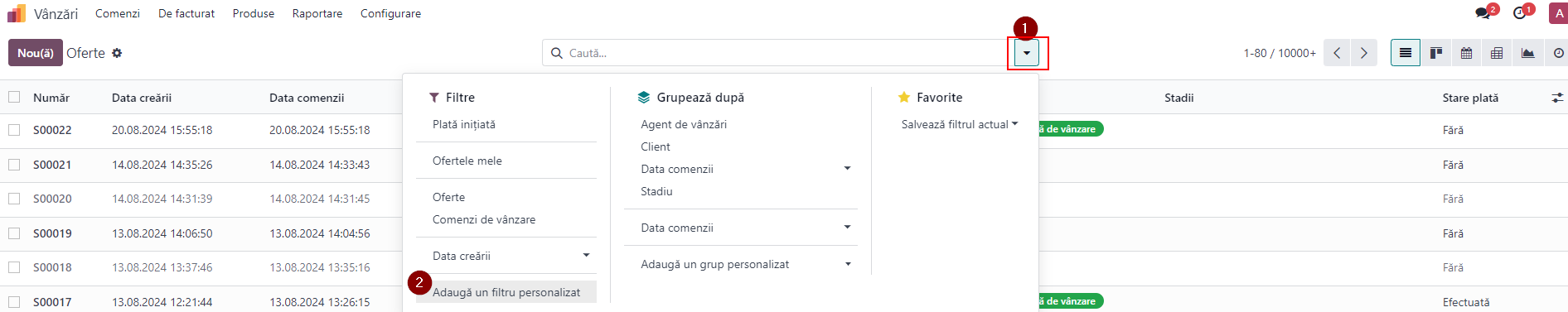This screenshot has width=1568, height=312.
Task: Toggle the search options dropdown arrow
Action: tap(1027, 53)
